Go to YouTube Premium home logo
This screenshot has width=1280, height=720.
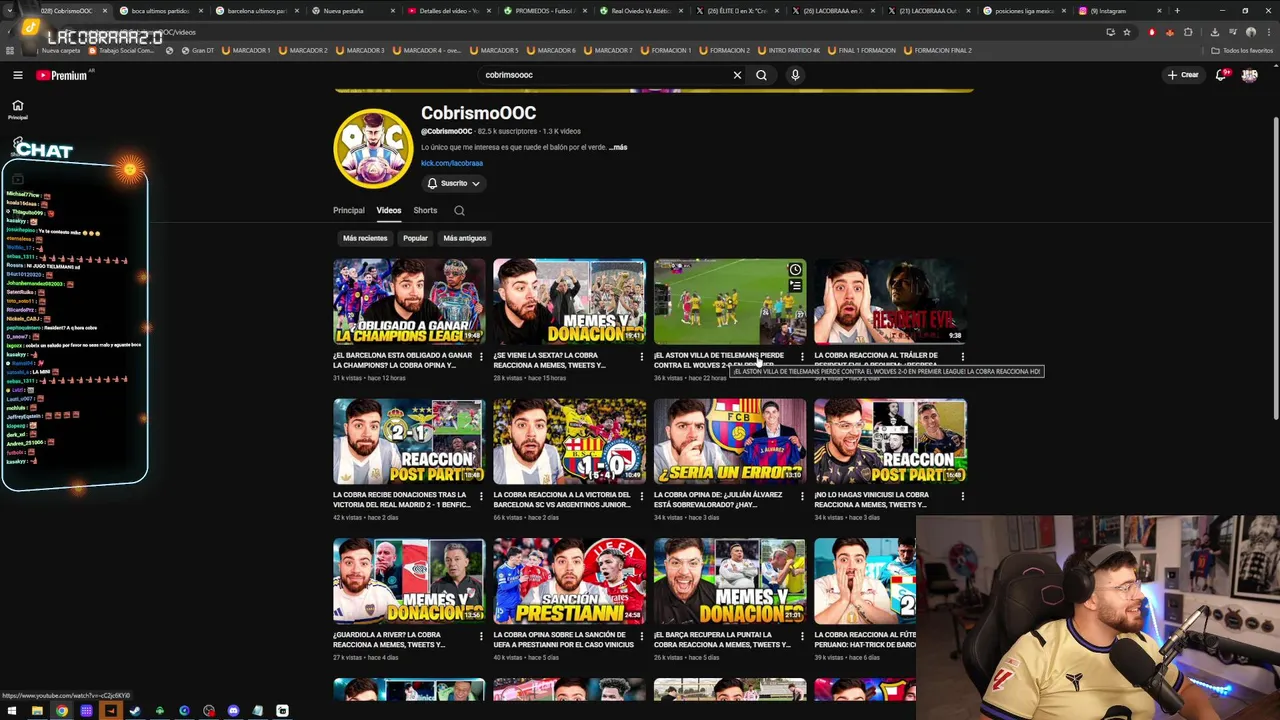62,75
